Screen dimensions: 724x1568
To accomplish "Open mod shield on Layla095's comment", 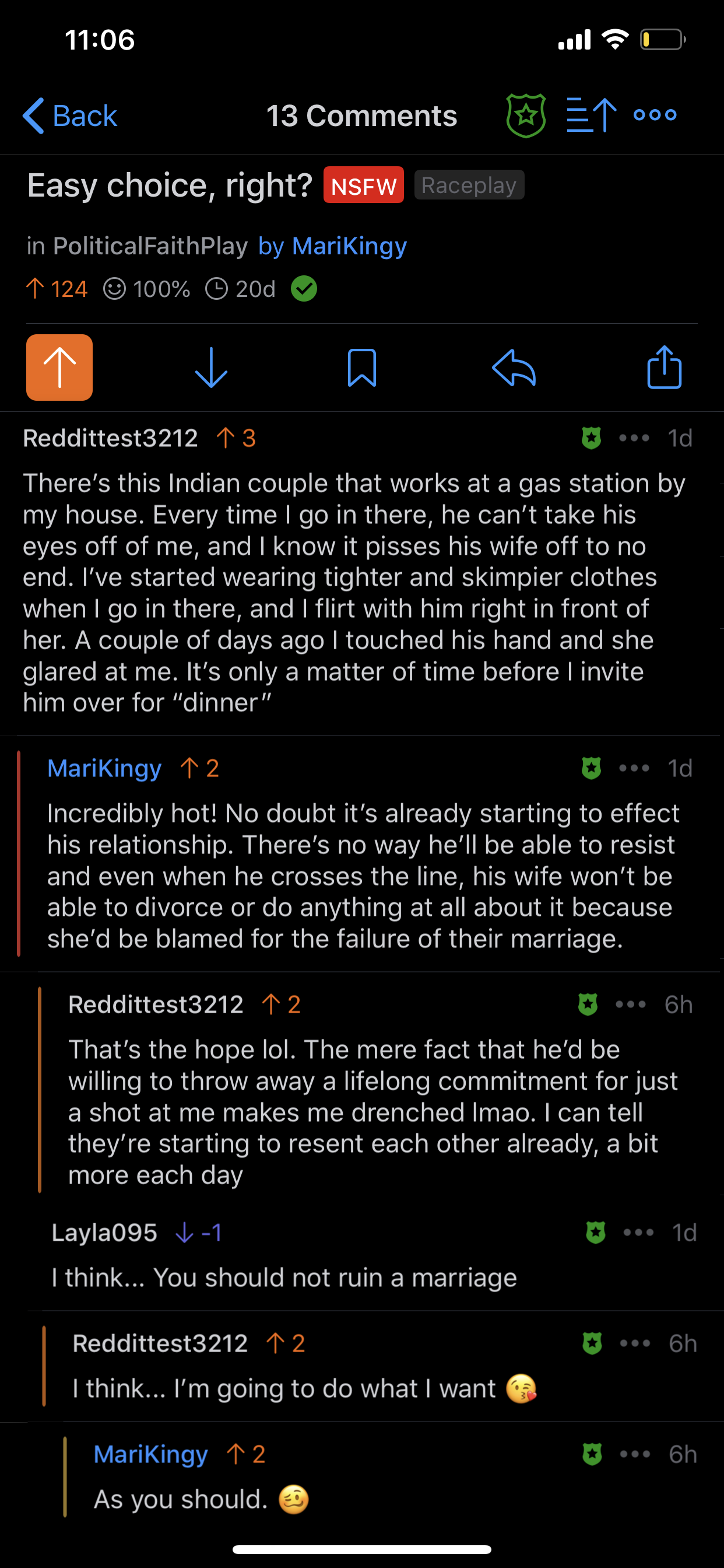I will click(596, 1233).
